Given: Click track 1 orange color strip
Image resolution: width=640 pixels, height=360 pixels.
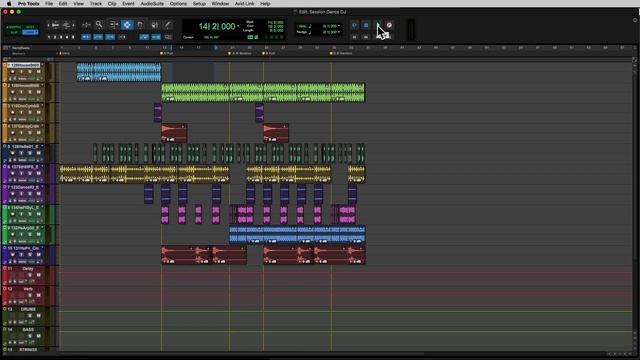Looking at the screenshot, I should [5, 72].
